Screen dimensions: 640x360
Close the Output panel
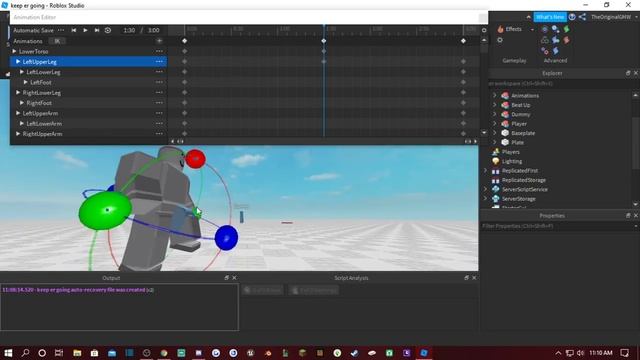click(234, 278)
